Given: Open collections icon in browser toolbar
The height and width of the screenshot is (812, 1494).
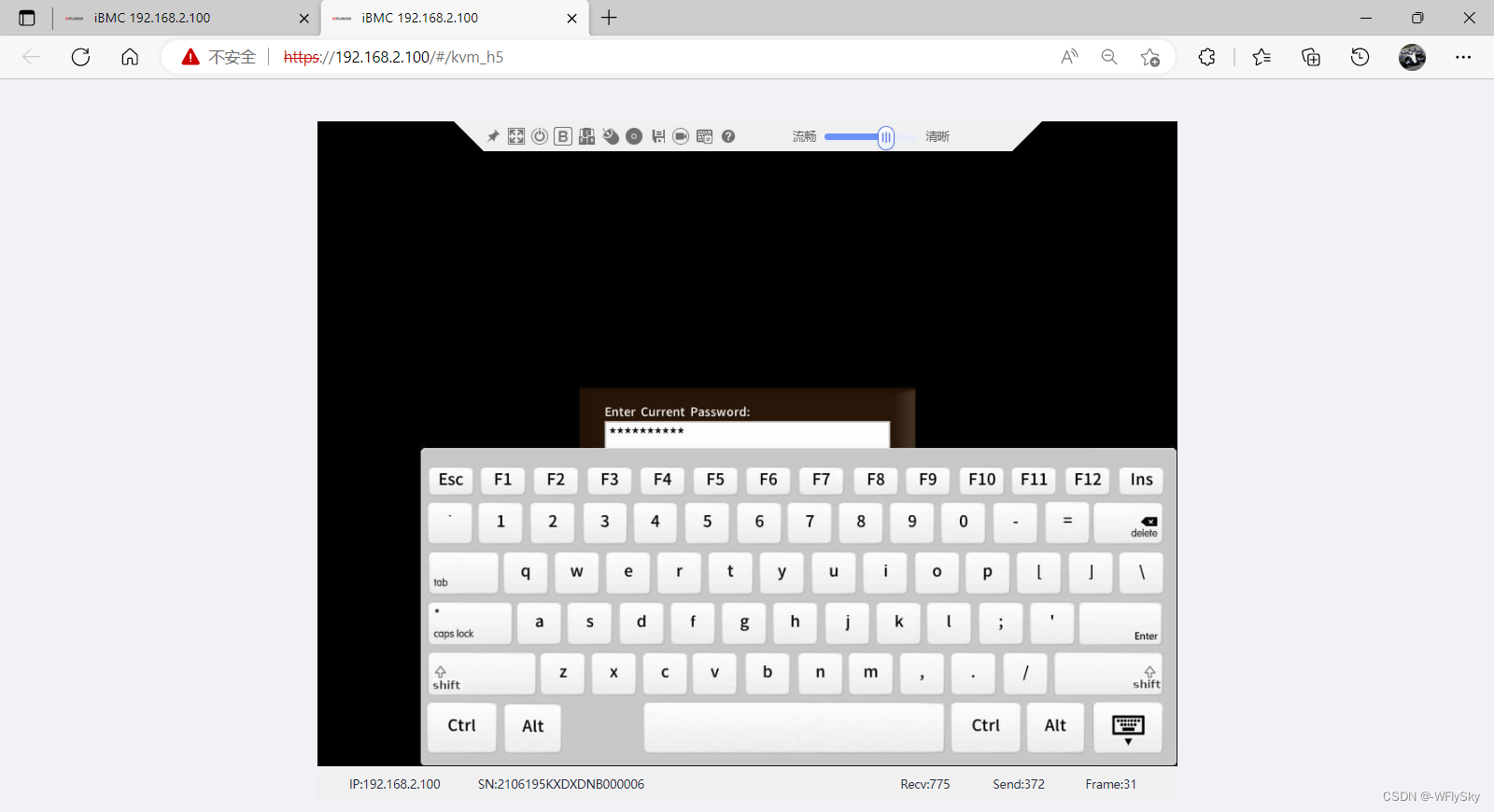Looking at the screenshot, I should pos(1311,57).
